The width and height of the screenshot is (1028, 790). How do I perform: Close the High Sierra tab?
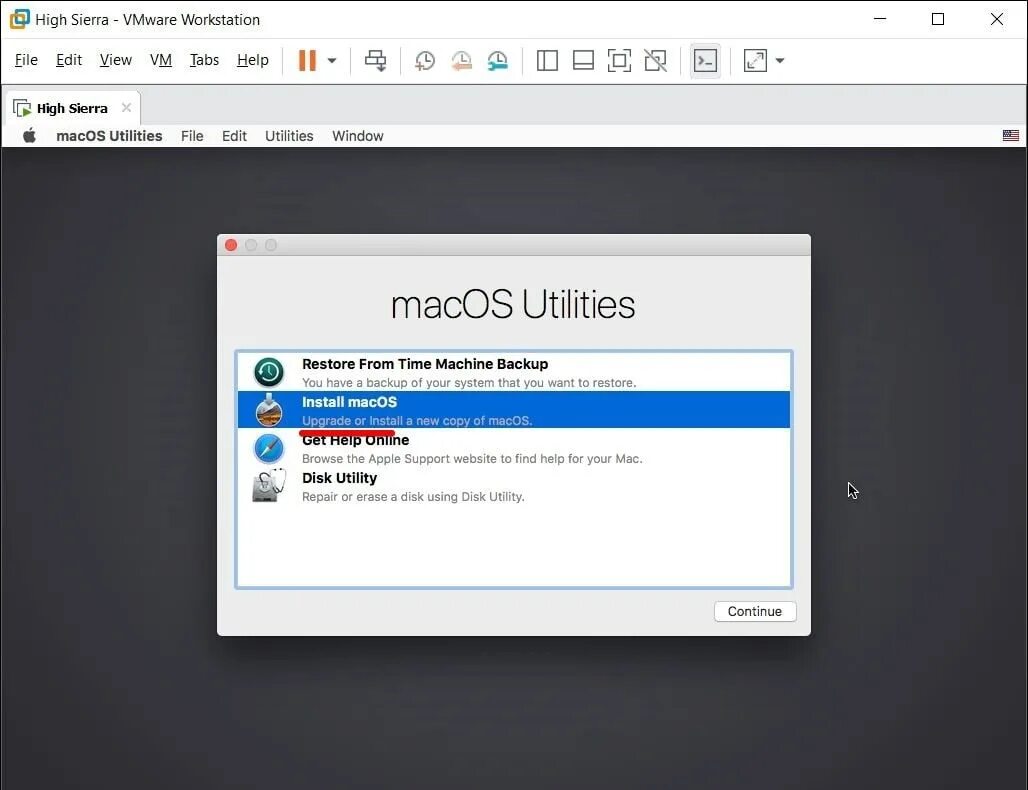[x=126, y=108]
